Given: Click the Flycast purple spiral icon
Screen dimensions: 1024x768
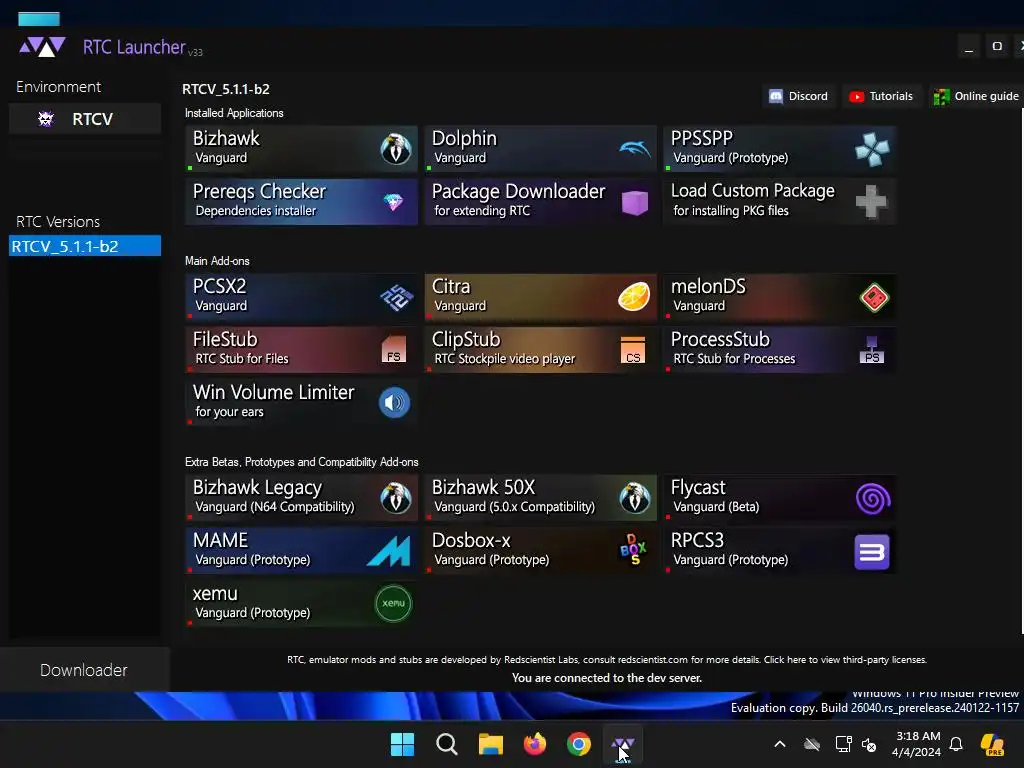Looking at the screenshot, I should (873, 499).
